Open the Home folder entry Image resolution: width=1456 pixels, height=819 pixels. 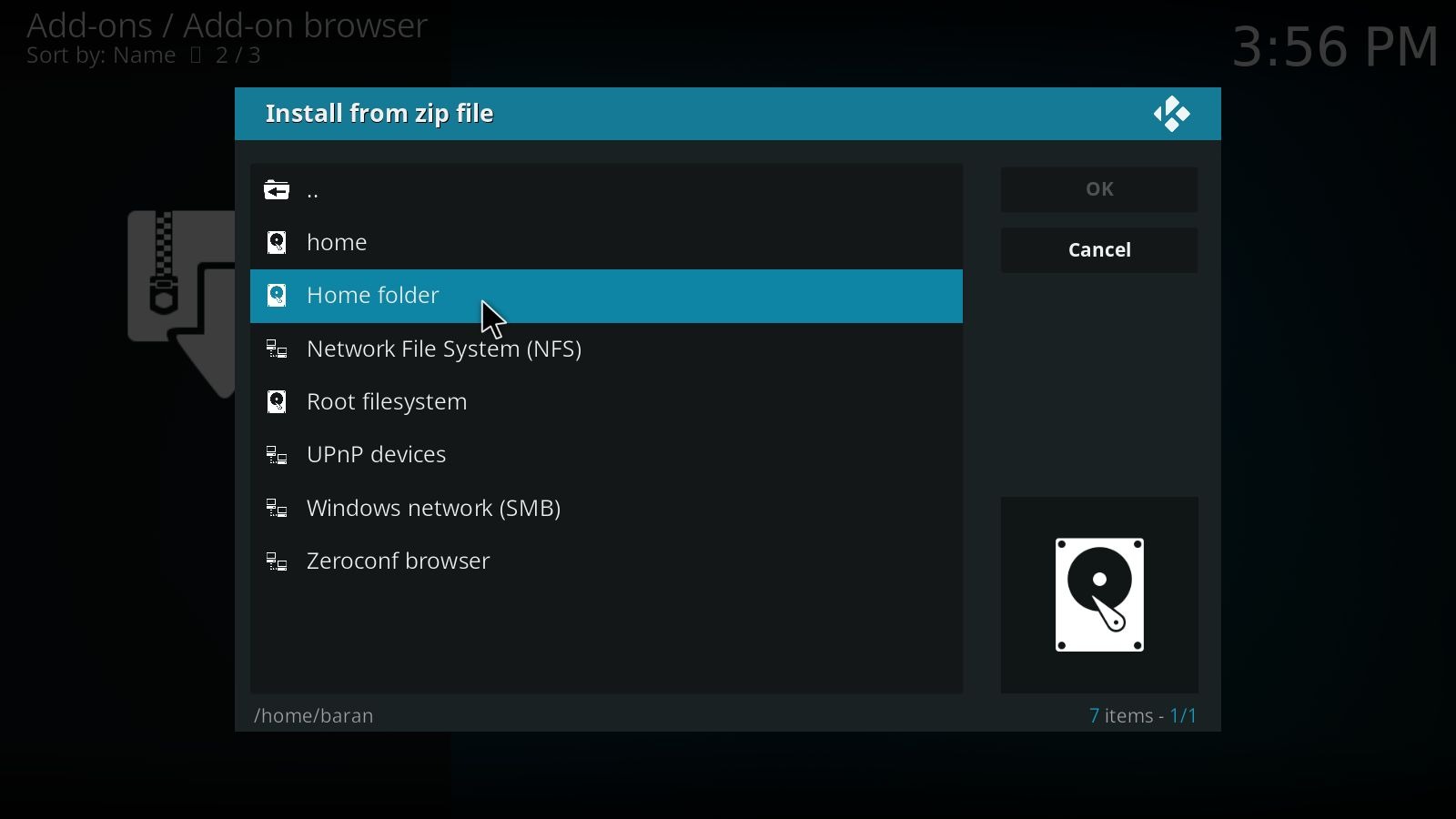(606, 296)
